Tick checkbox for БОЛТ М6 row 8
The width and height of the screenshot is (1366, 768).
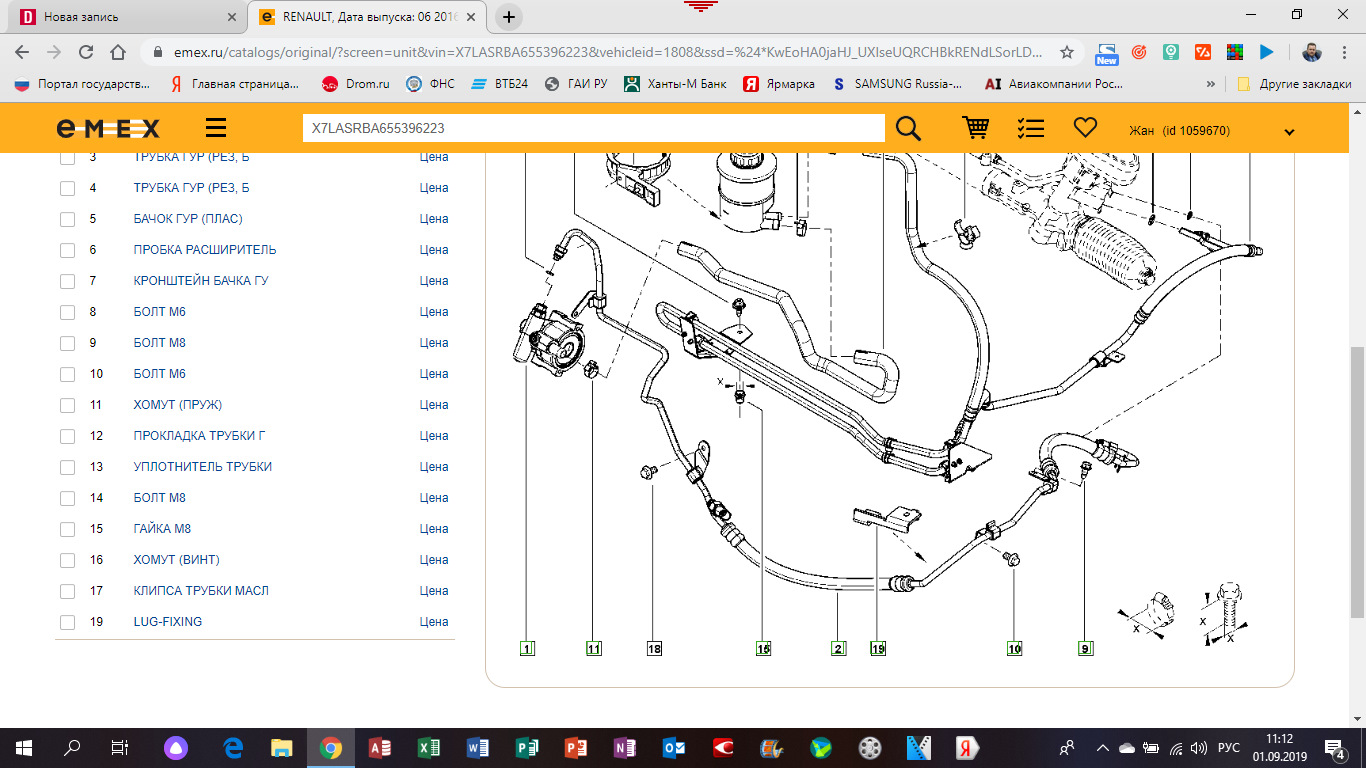67,312
